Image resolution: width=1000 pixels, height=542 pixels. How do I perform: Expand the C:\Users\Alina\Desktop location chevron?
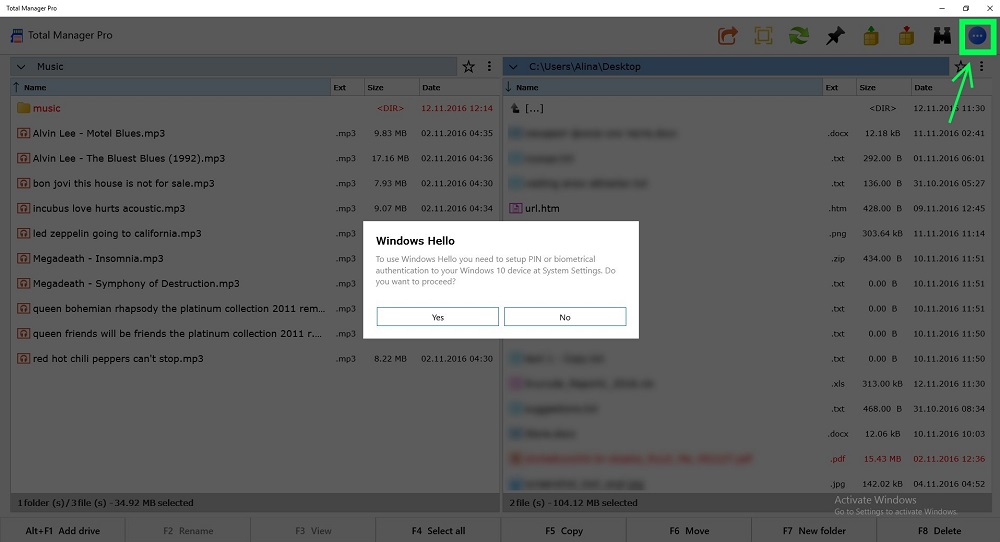point(513,66)
